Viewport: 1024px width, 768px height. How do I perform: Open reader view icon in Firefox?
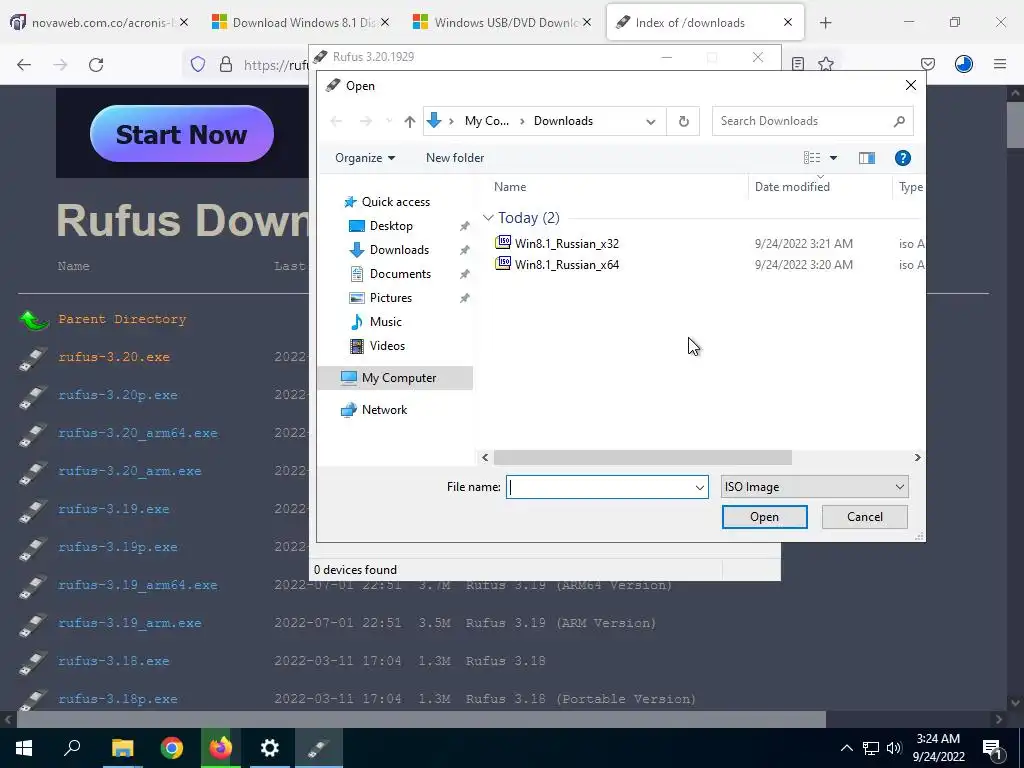tap(797, 64)
